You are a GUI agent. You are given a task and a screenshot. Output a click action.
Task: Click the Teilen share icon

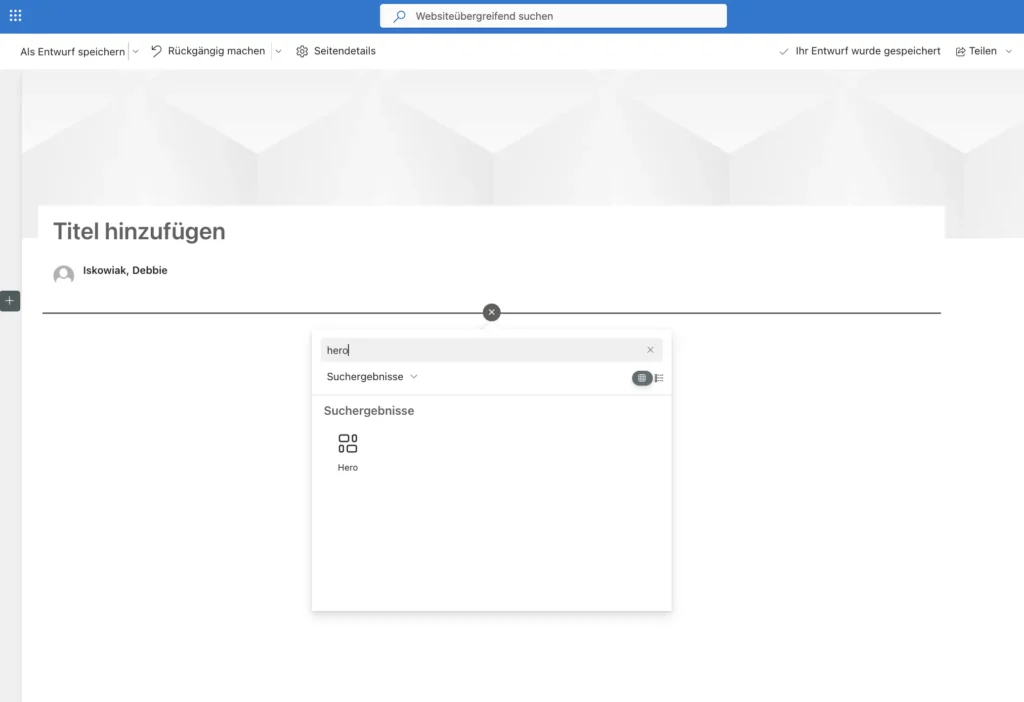pyautogui.click(x=960, y=51)
